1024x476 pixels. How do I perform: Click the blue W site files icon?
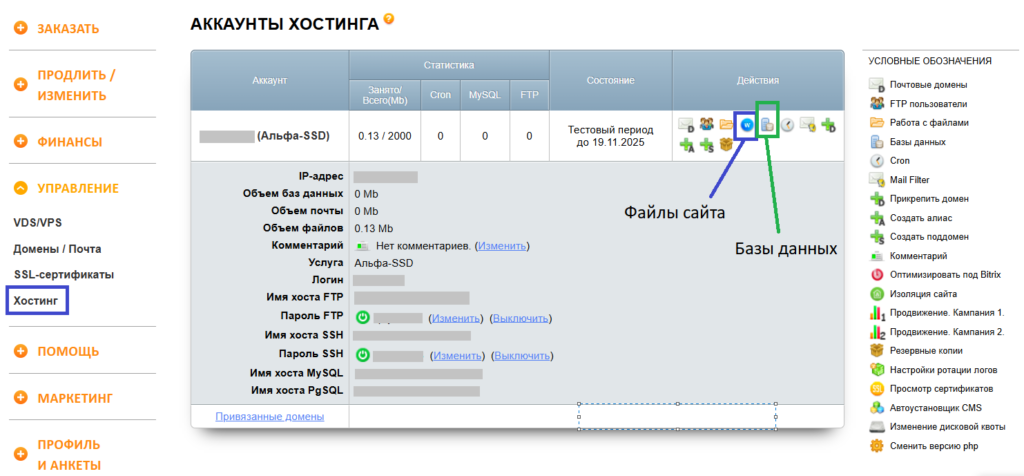(746, 125)
